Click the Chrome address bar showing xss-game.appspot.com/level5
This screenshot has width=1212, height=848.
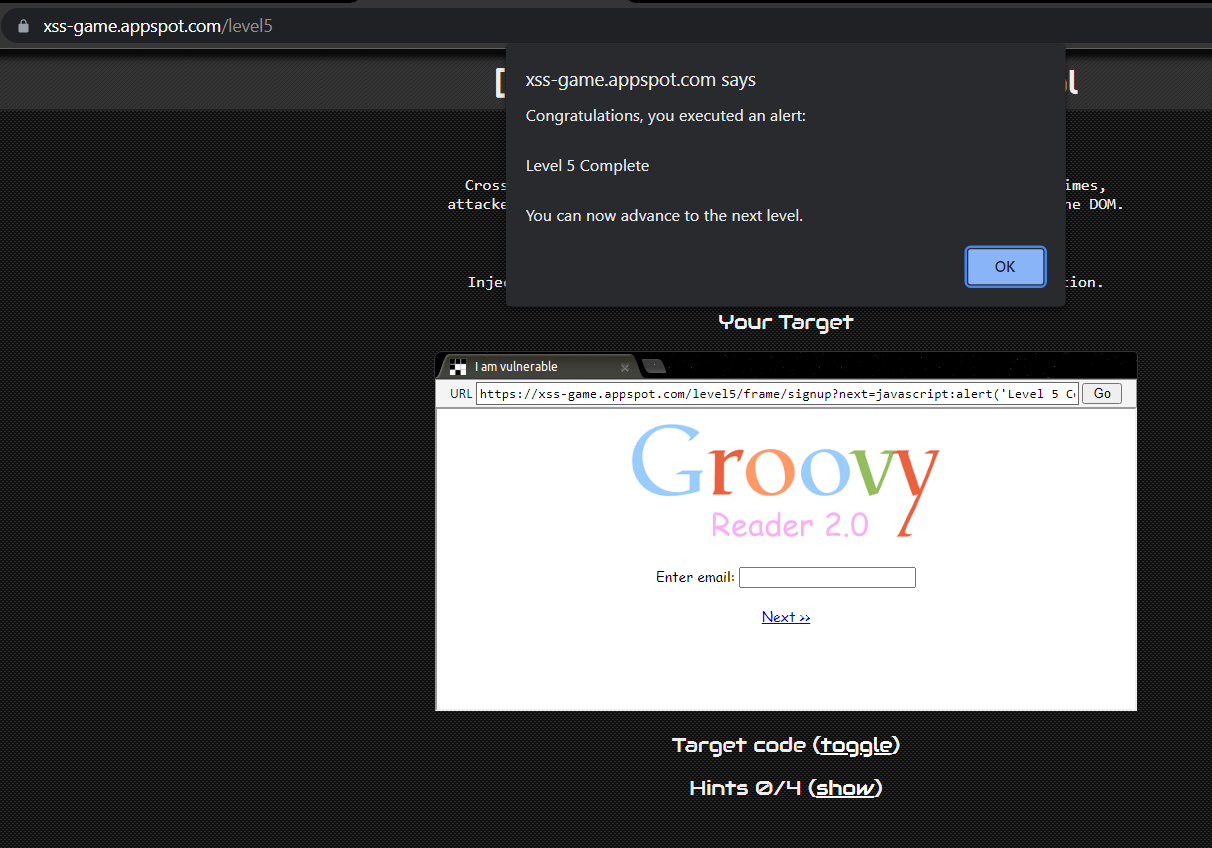point(157,25)
